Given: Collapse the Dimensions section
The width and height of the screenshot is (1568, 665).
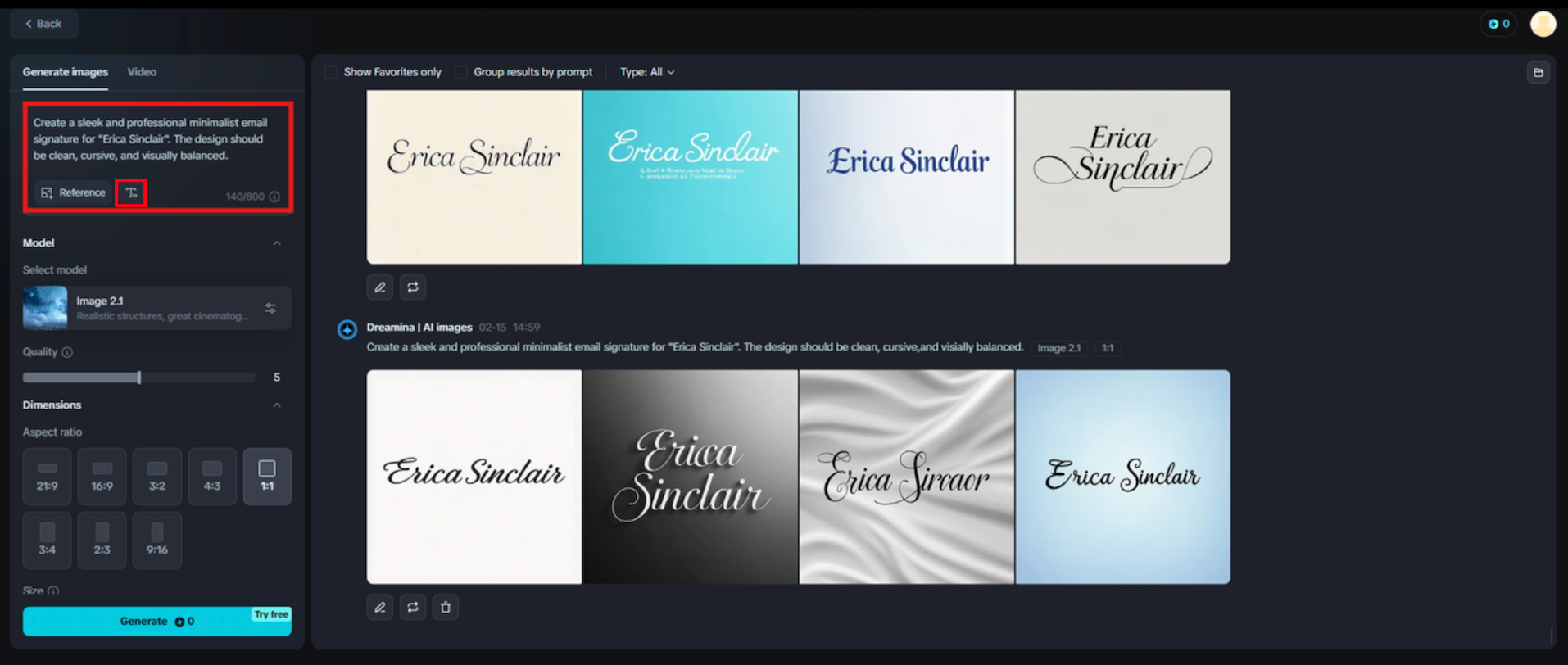Looking at the screenshot, I should click(277, 405).
